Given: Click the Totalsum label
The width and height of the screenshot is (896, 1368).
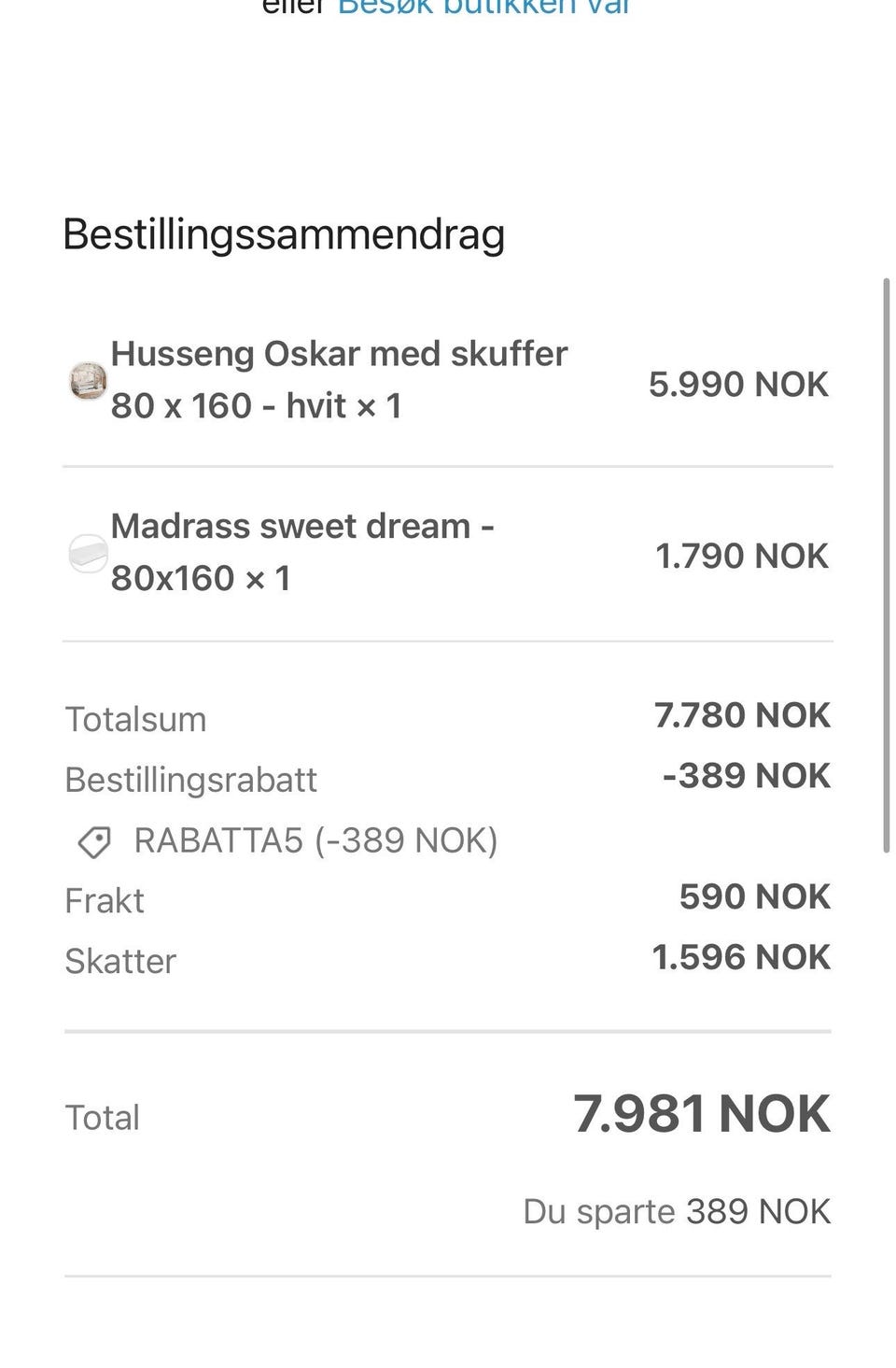Looking at the screenshot, I should point(135,720).
